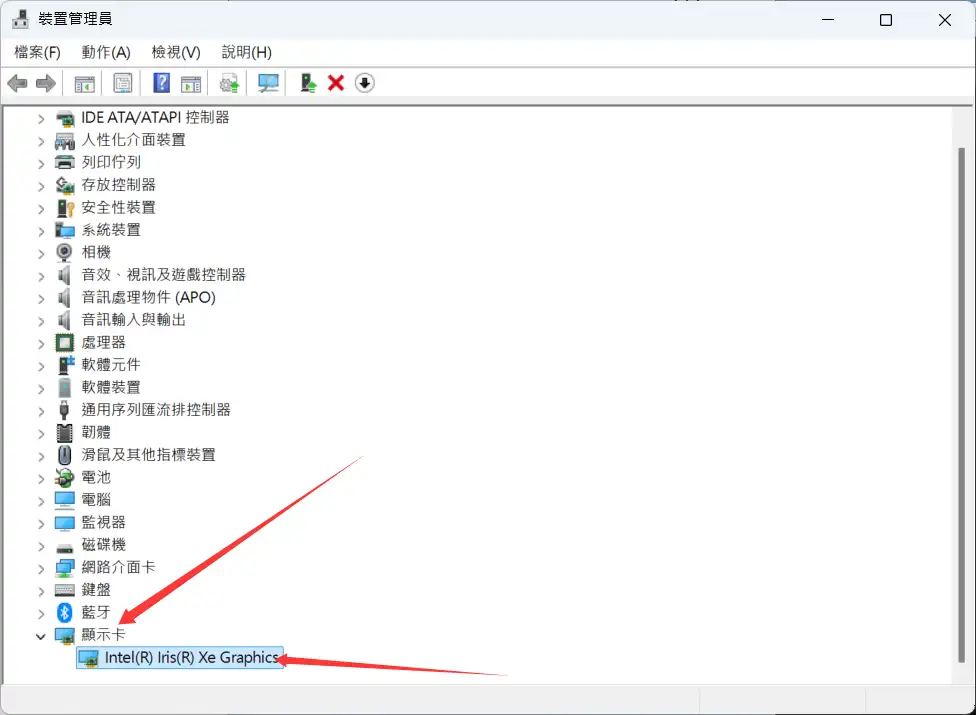The height and width of the screenshot is (715, 976).
Task: Open the 動作(A) menu
Action: point(106,52)
